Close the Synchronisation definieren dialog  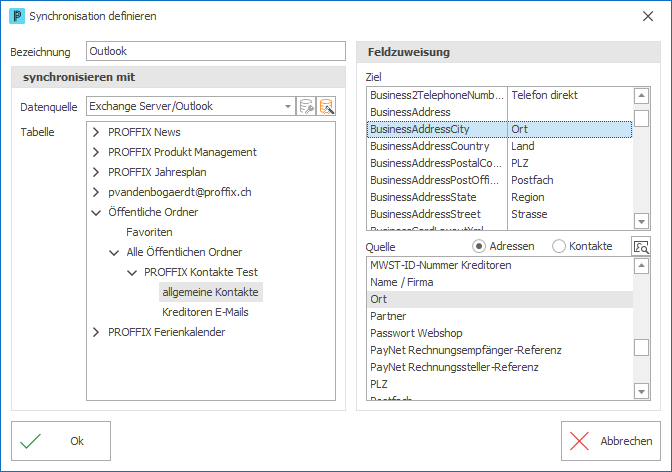648,16
